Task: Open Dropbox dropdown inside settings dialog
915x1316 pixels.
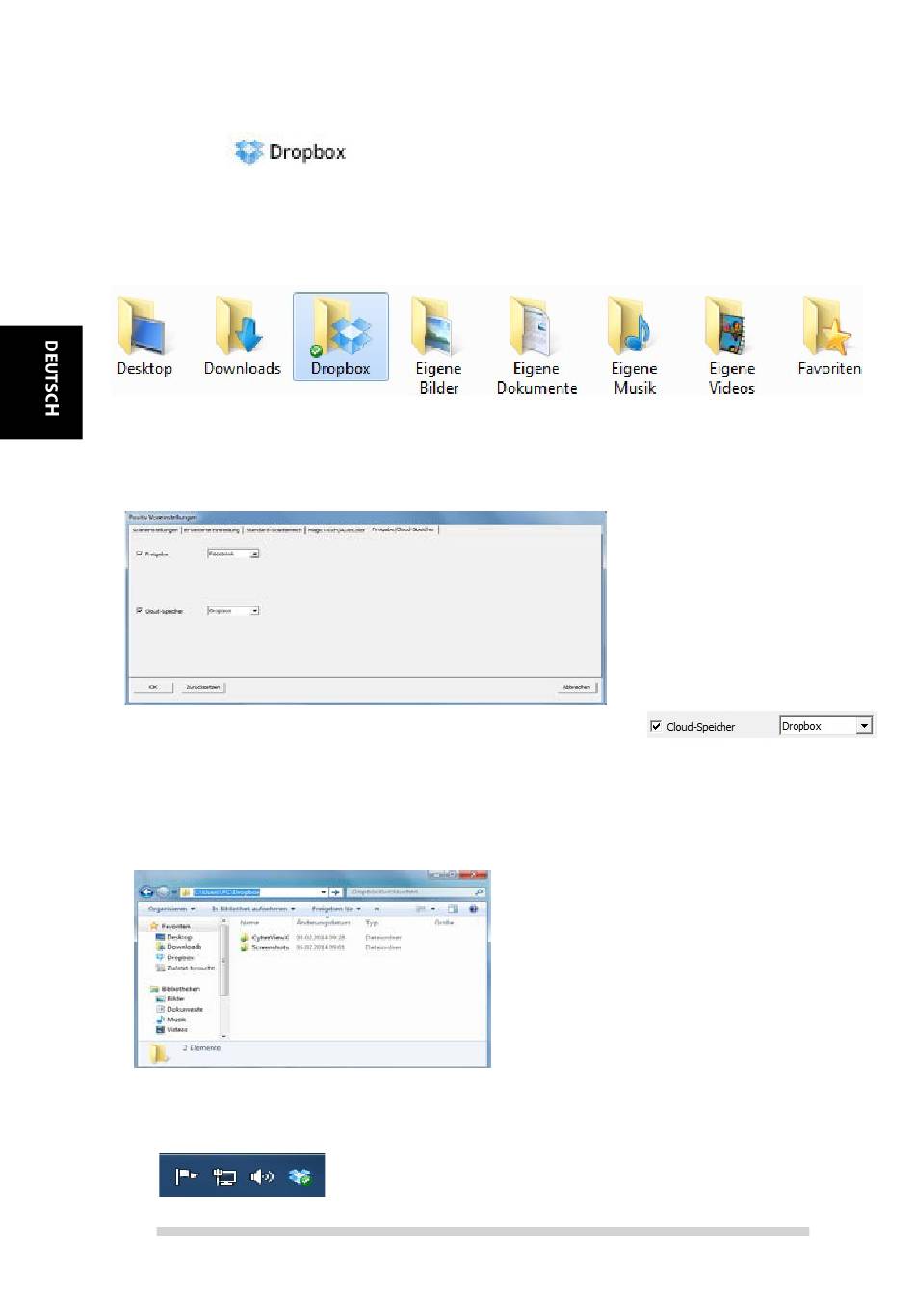Action: [x=234, y=610]
